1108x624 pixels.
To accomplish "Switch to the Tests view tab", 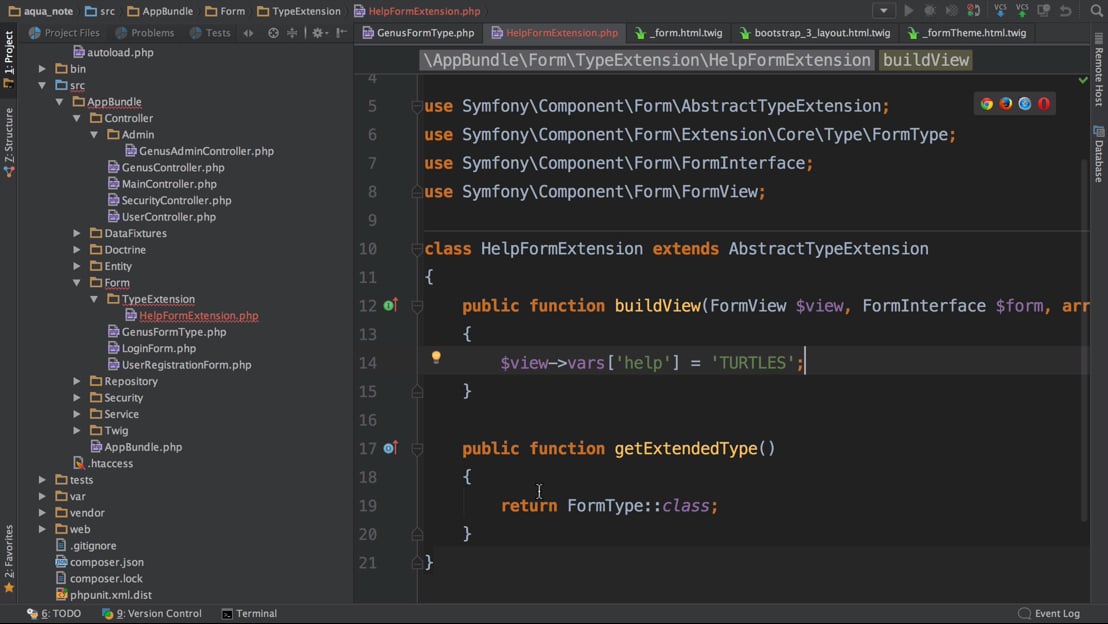I will click(x=211, y=33).
